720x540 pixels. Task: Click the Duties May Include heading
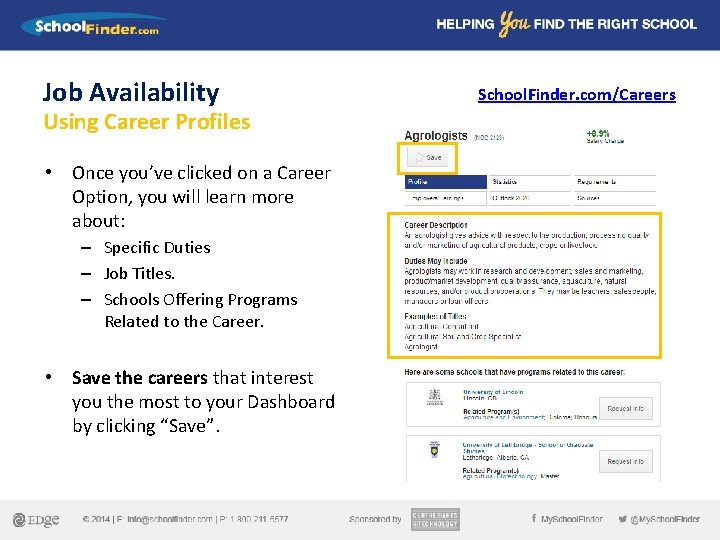tap(436, 261)
